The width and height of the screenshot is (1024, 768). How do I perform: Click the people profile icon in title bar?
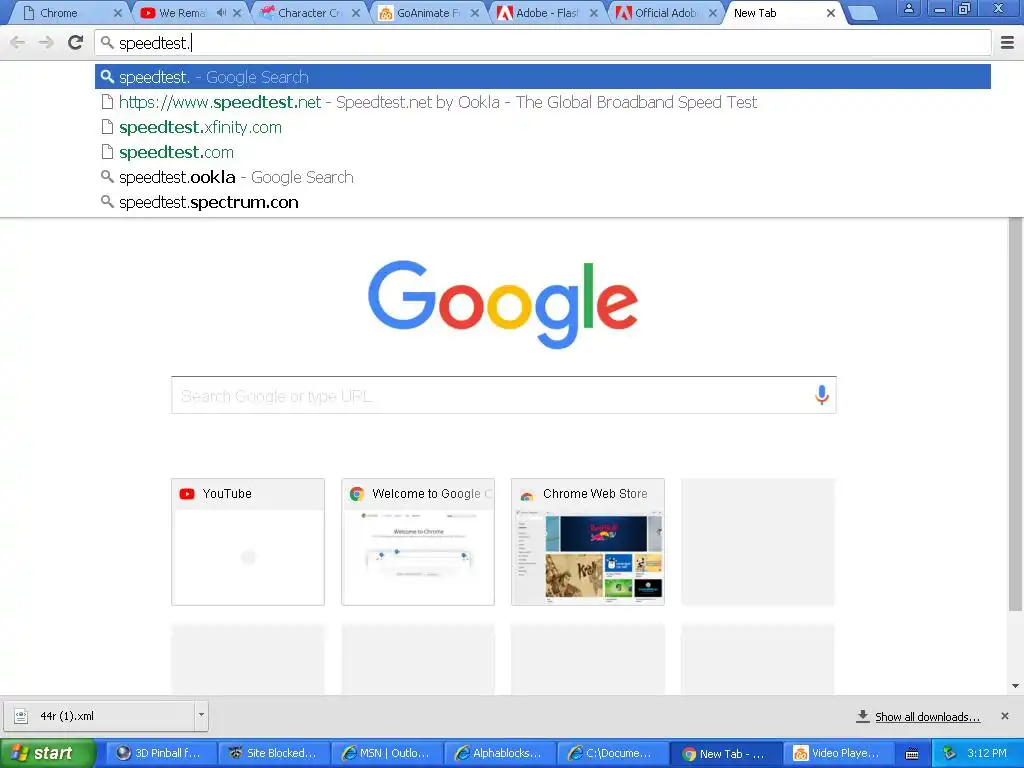[908, 9]
